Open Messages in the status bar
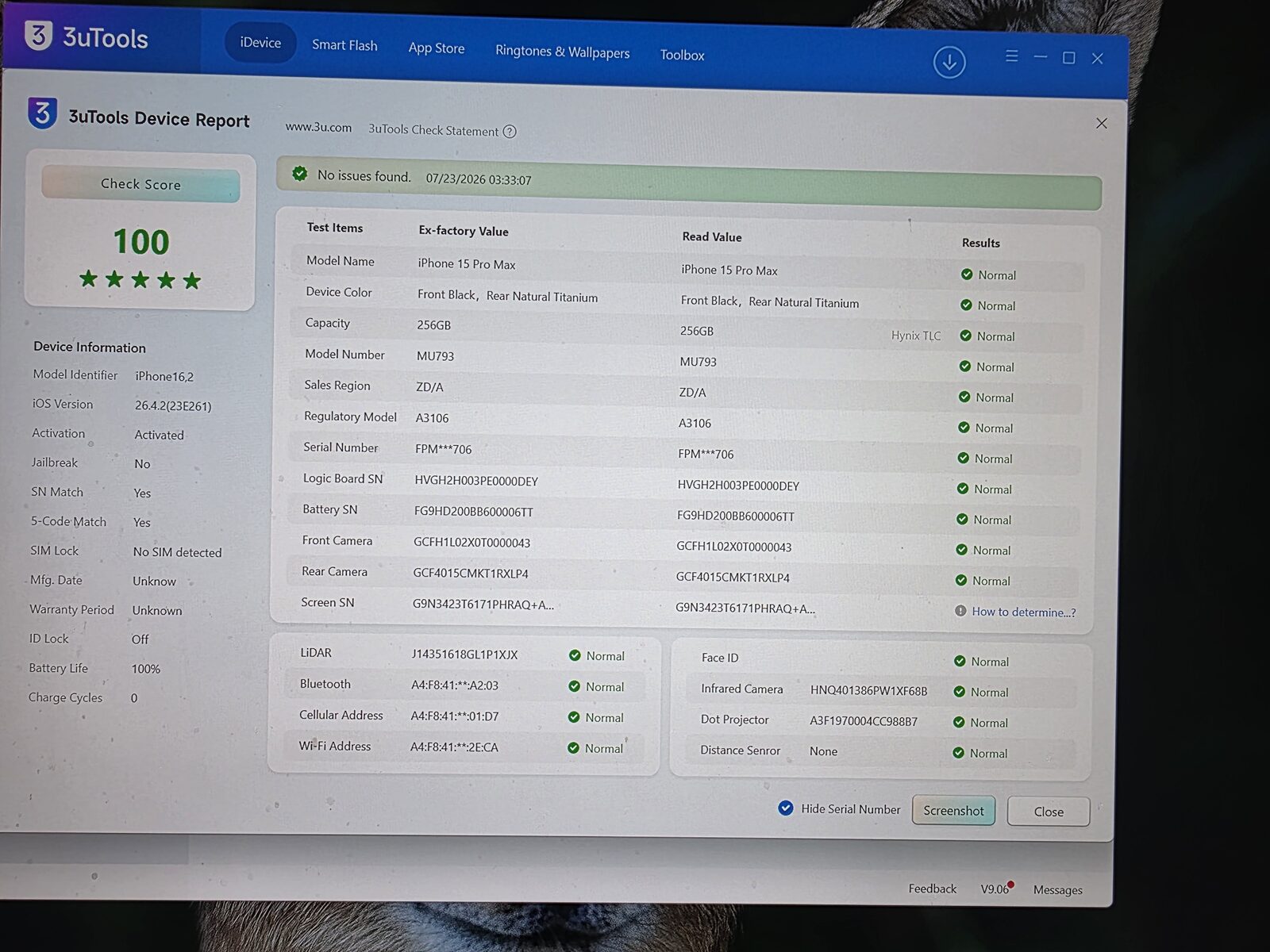1270x952 pixels. point(1057,890)
